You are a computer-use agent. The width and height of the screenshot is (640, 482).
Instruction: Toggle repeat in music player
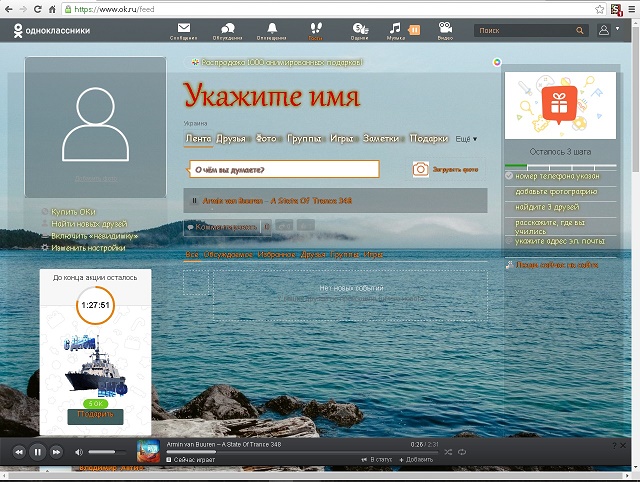tap(462, 452)
